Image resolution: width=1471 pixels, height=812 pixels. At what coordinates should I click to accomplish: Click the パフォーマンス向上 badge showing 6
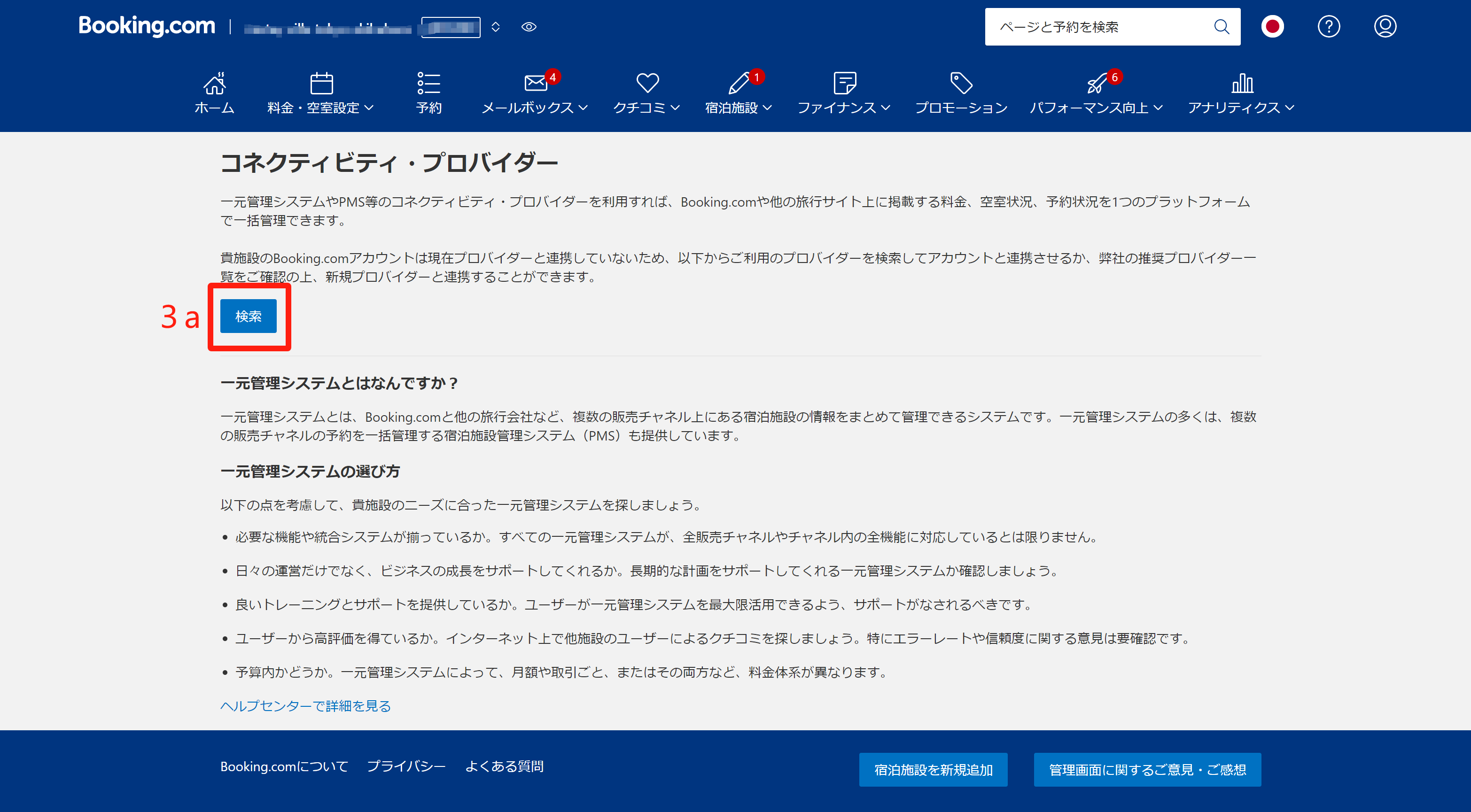click(x=1115, y=77)
